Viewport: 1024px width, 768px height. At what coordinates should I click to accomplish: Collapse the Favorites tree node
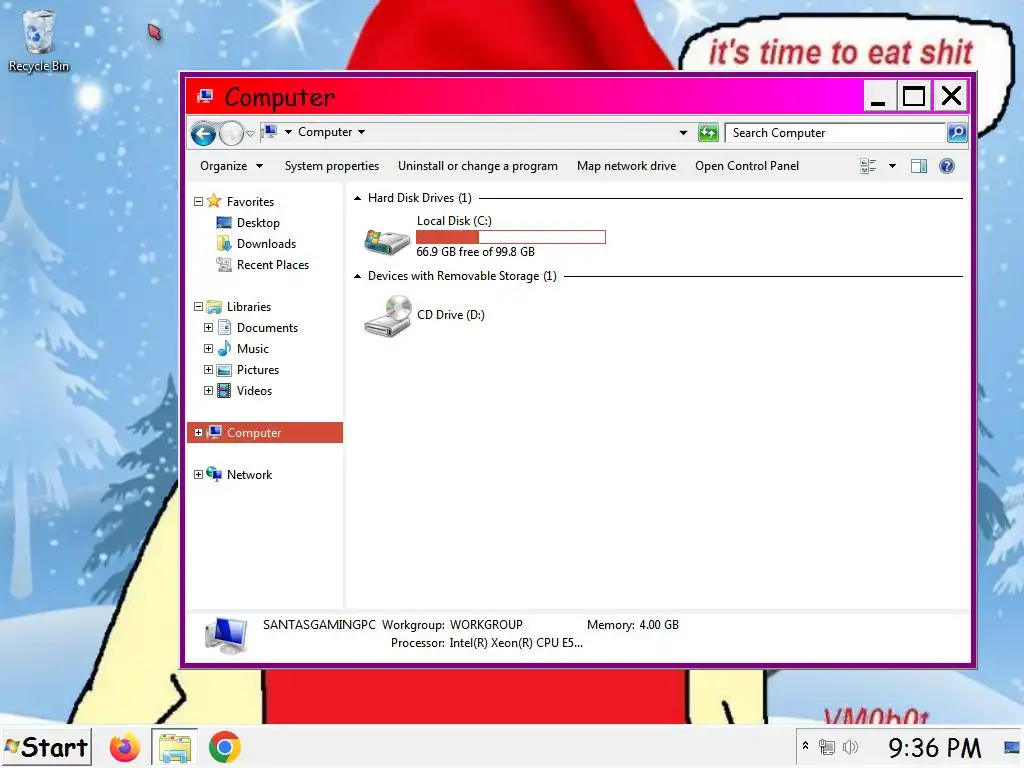pos(199,201)
